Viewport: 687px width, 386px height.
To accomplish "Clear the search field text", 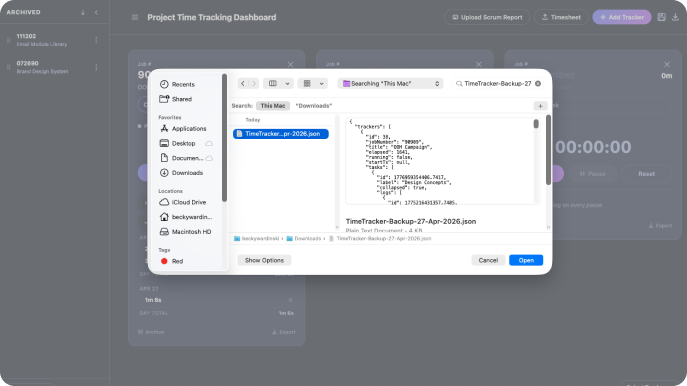I will click(538, 83).
